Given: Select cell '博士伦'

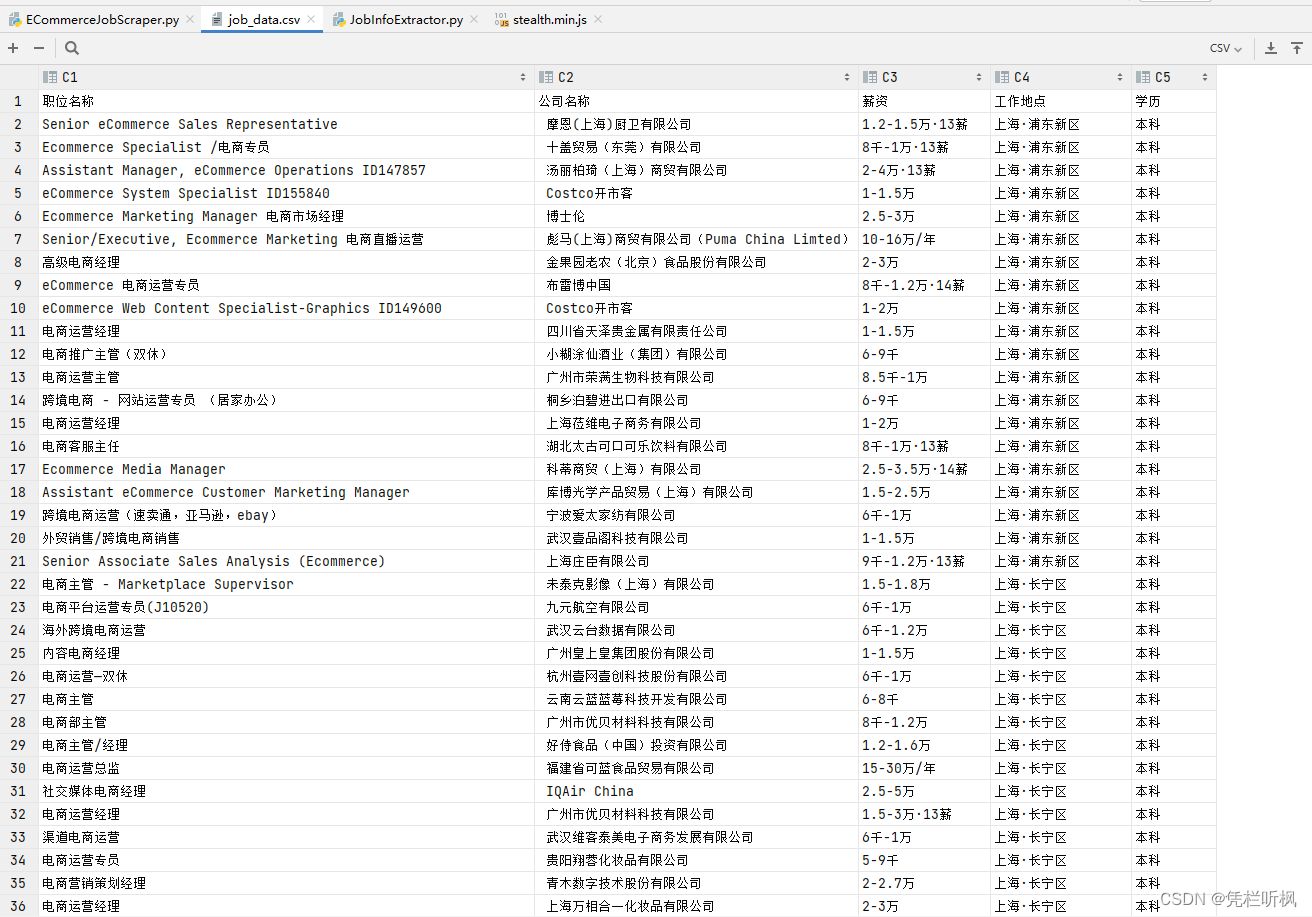Looking at the screenshot, I should tap(696, 216).
